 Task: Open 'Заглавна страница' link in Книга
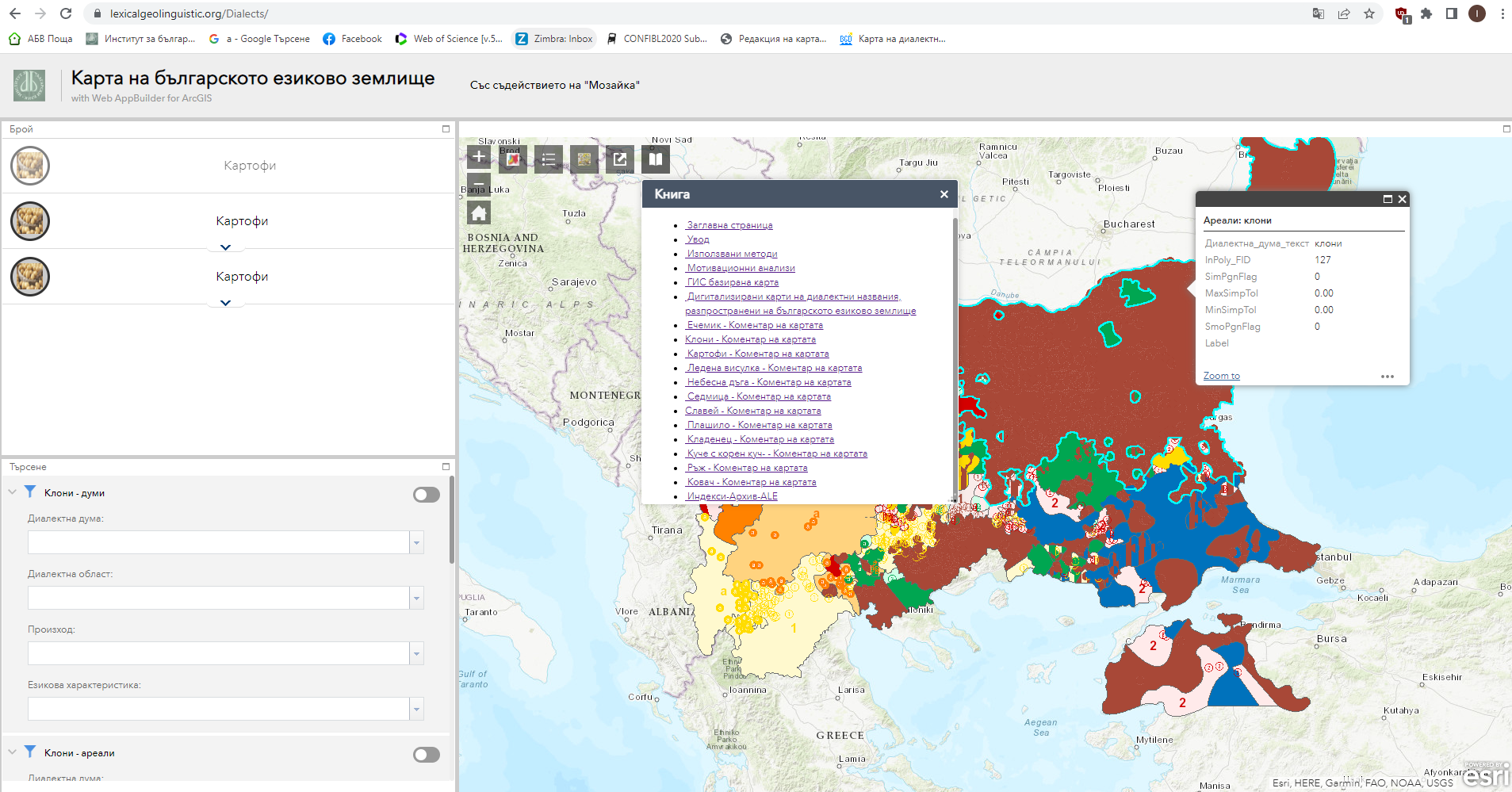729,225
